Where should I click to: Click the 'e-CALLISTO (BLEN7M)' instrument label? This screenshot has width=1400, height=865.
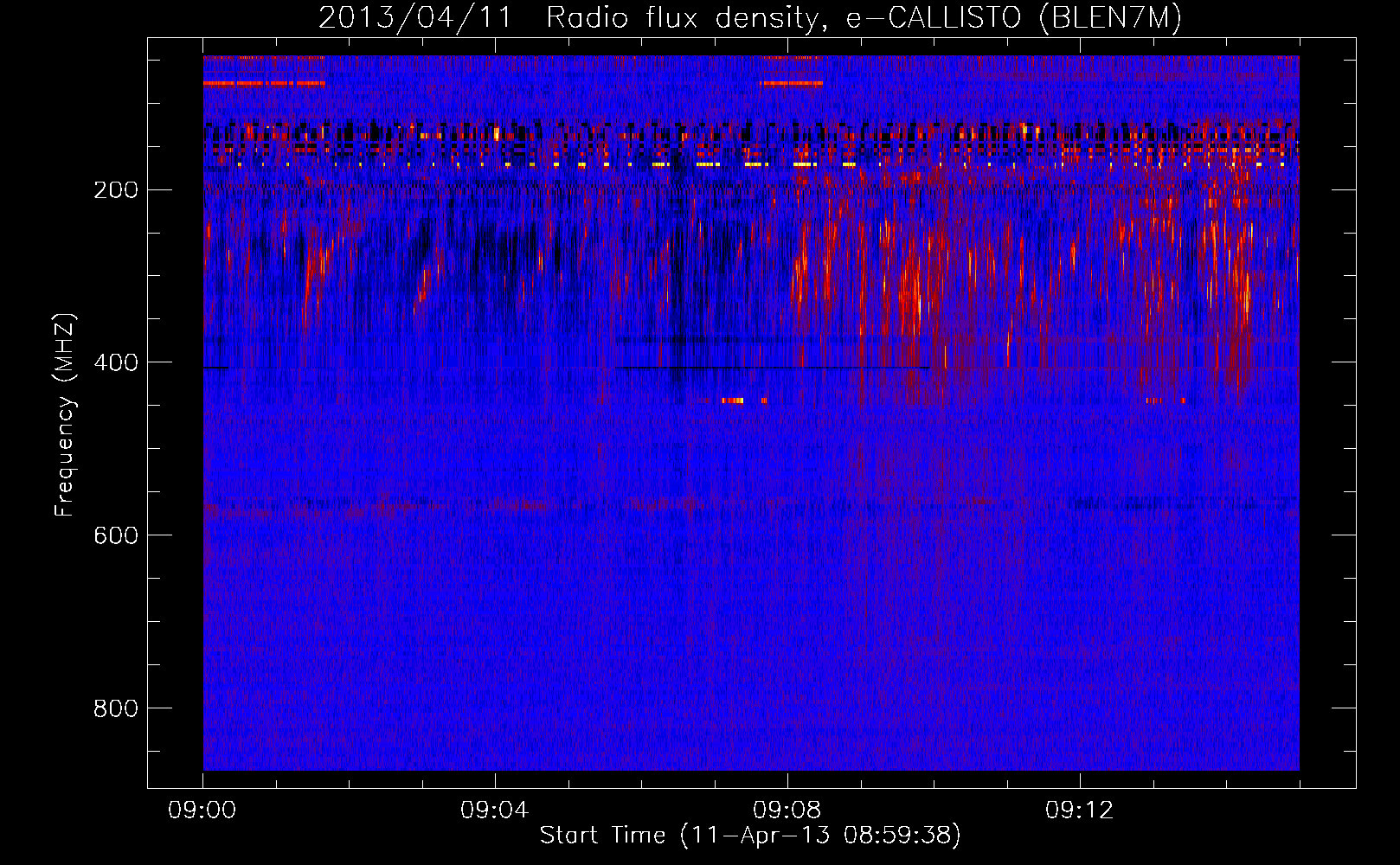(x=1014, y=18)
